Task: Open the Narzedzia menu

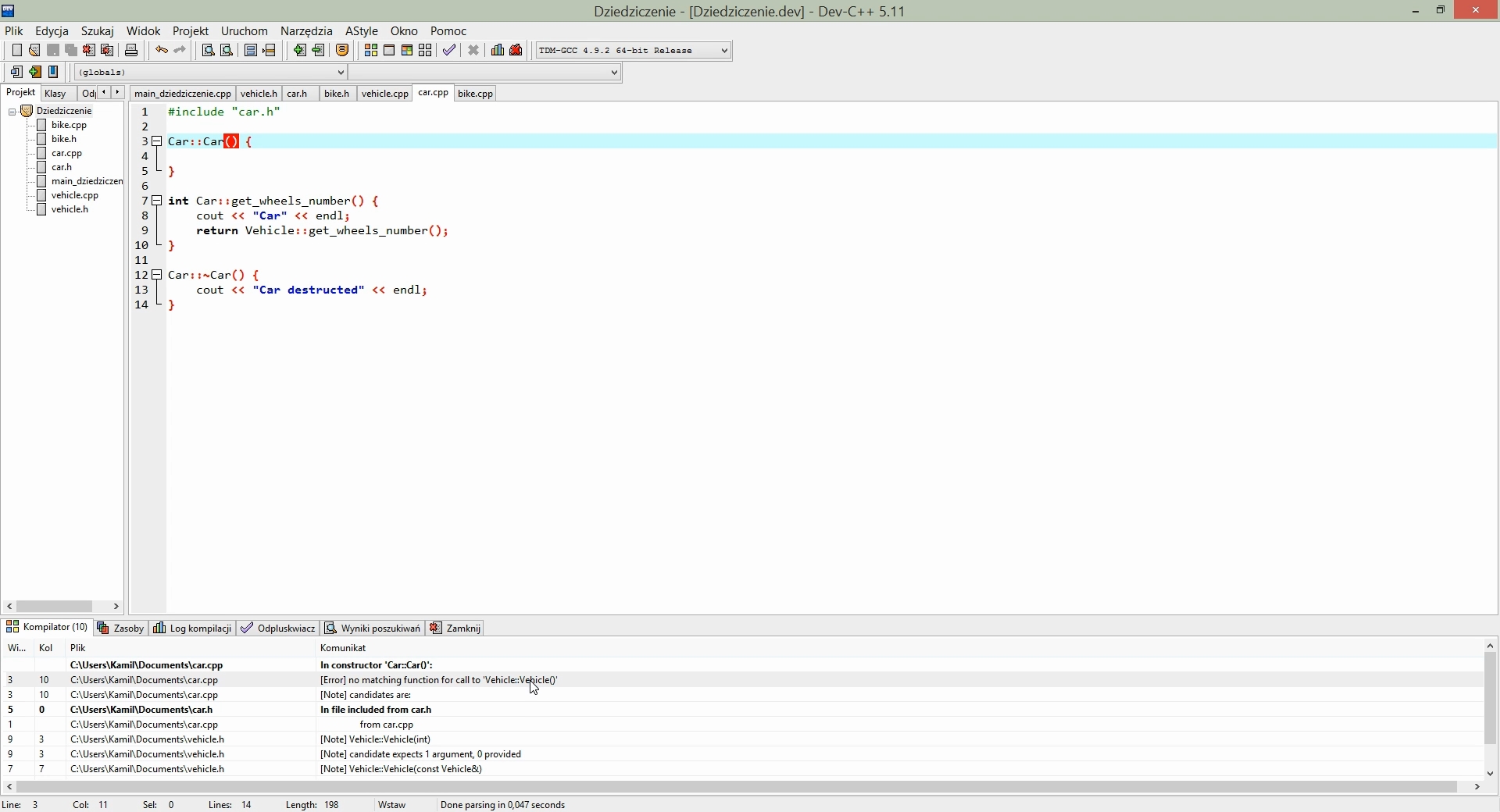Action: point(306,31)
